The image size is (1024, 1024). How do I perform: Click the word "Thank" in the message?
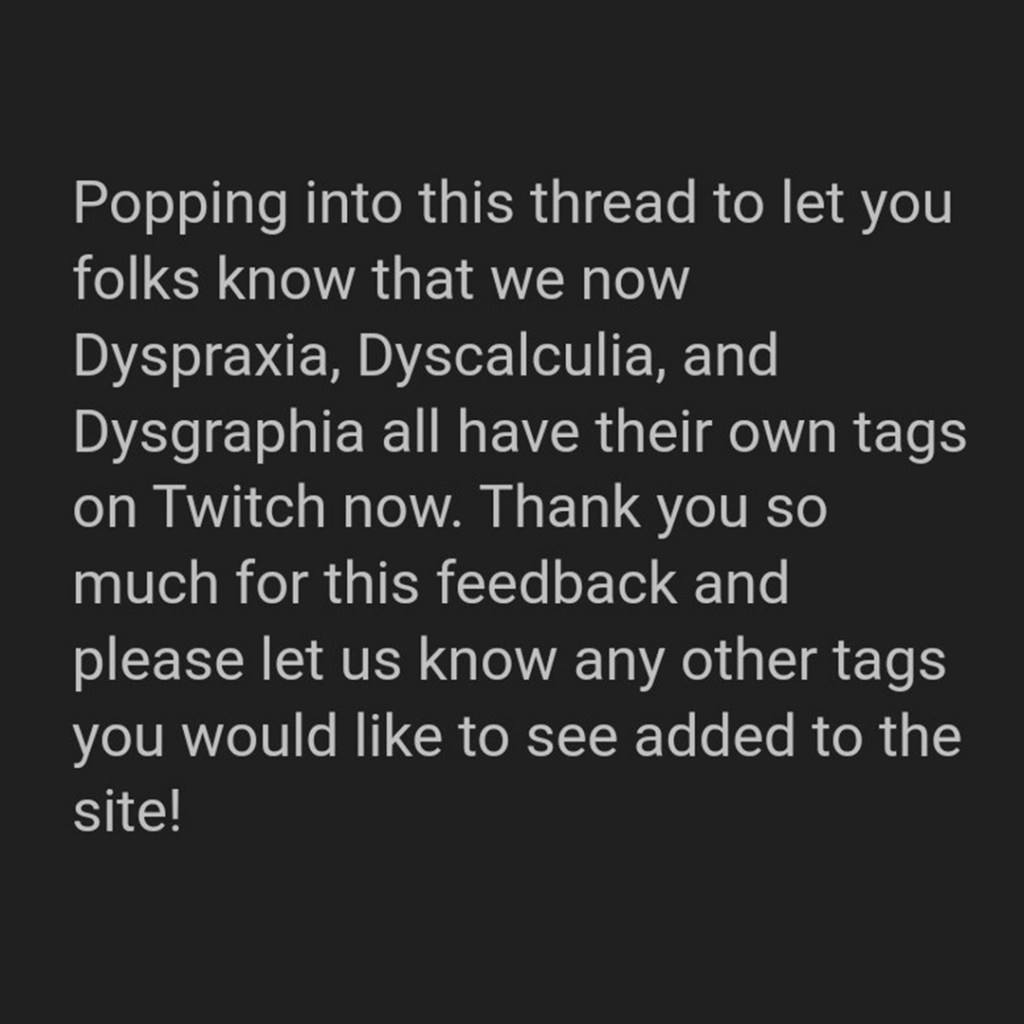560,507
